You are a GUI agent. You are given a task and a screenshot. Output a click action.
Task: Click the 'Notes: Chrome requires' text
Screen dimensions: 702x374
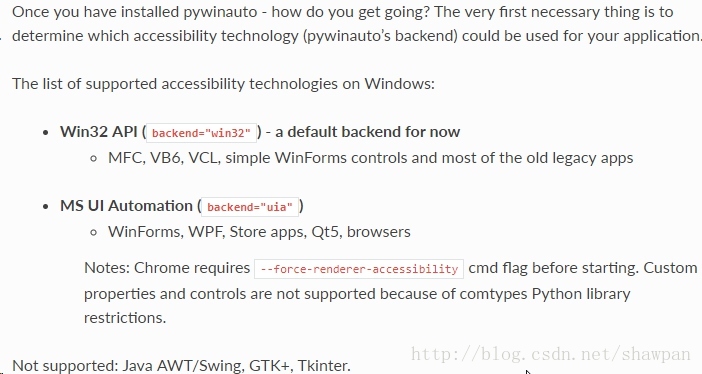pyautogui.click(x=167, y=268)
